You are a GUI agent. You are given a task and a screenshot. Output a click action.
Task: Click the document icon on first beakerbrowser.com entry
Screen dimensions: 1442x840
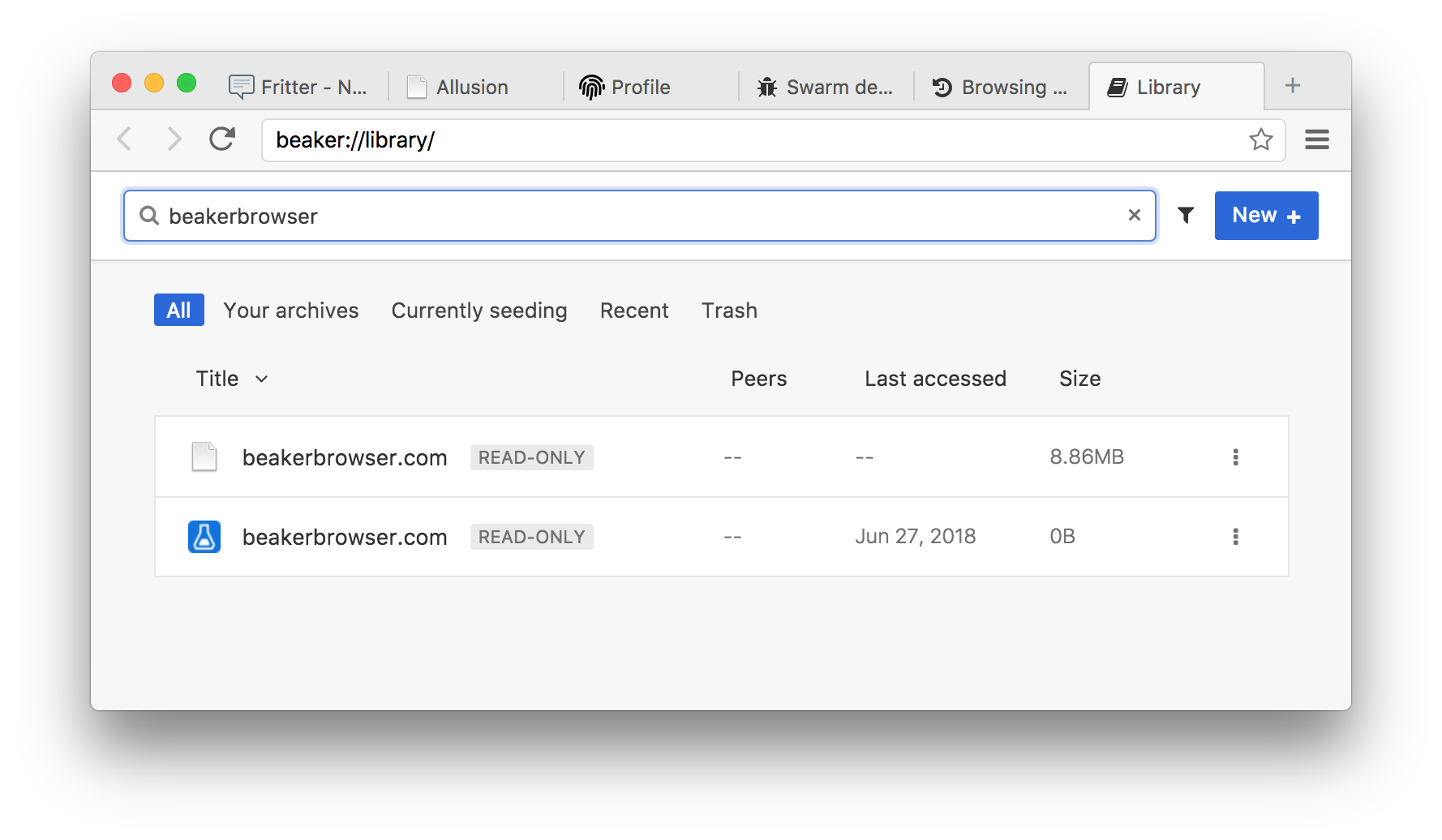[x=204, y=456]
